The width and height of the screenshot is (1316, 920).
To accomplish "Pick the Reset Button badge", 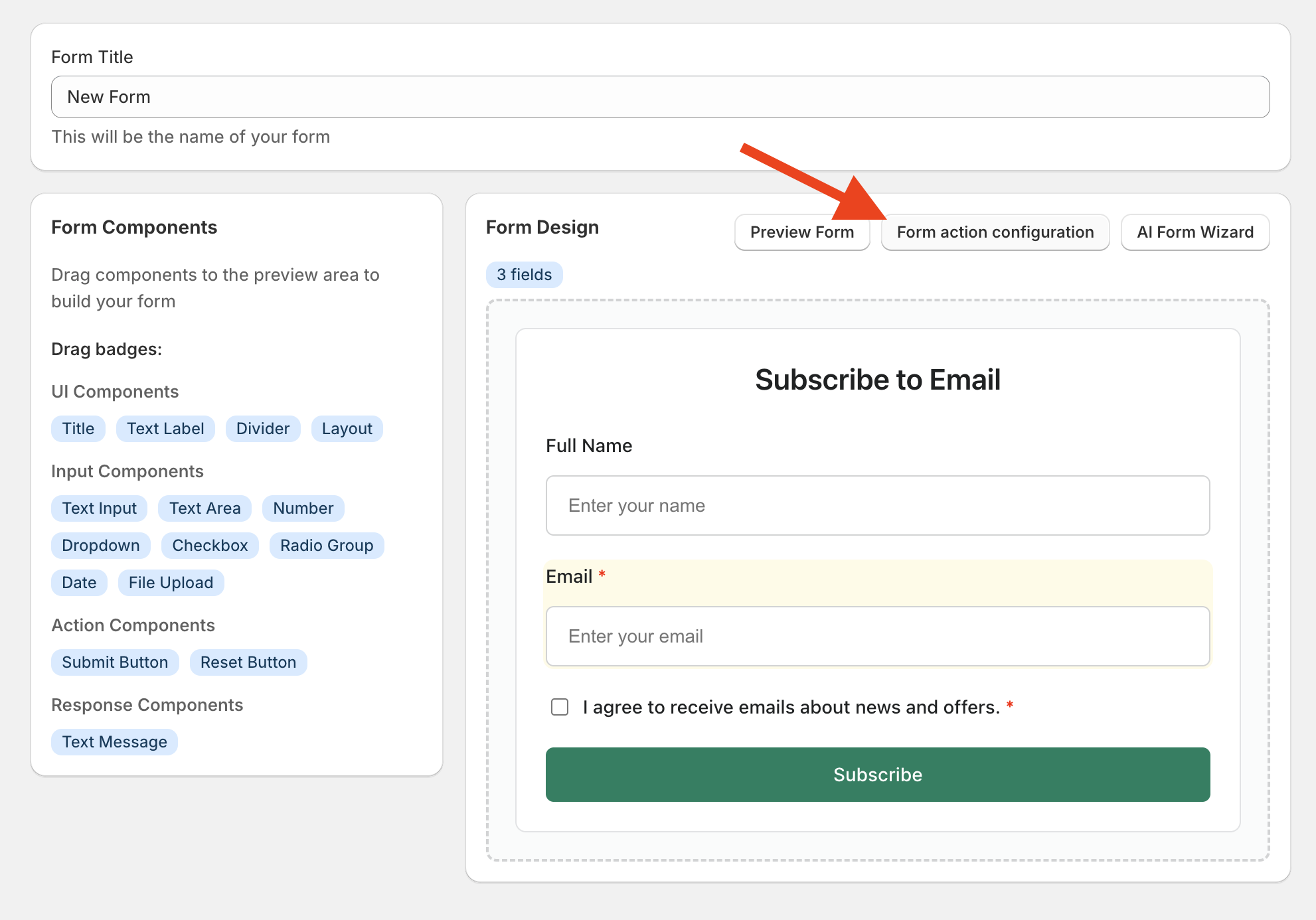I will [x=248, y=662].
